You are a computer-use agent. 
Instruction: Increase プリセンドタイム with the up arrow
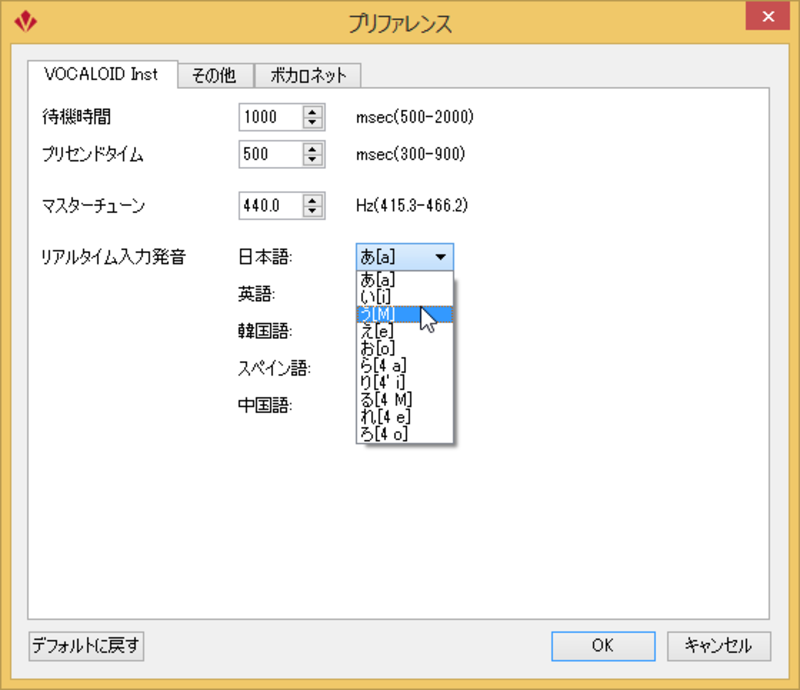pos(312,148)
